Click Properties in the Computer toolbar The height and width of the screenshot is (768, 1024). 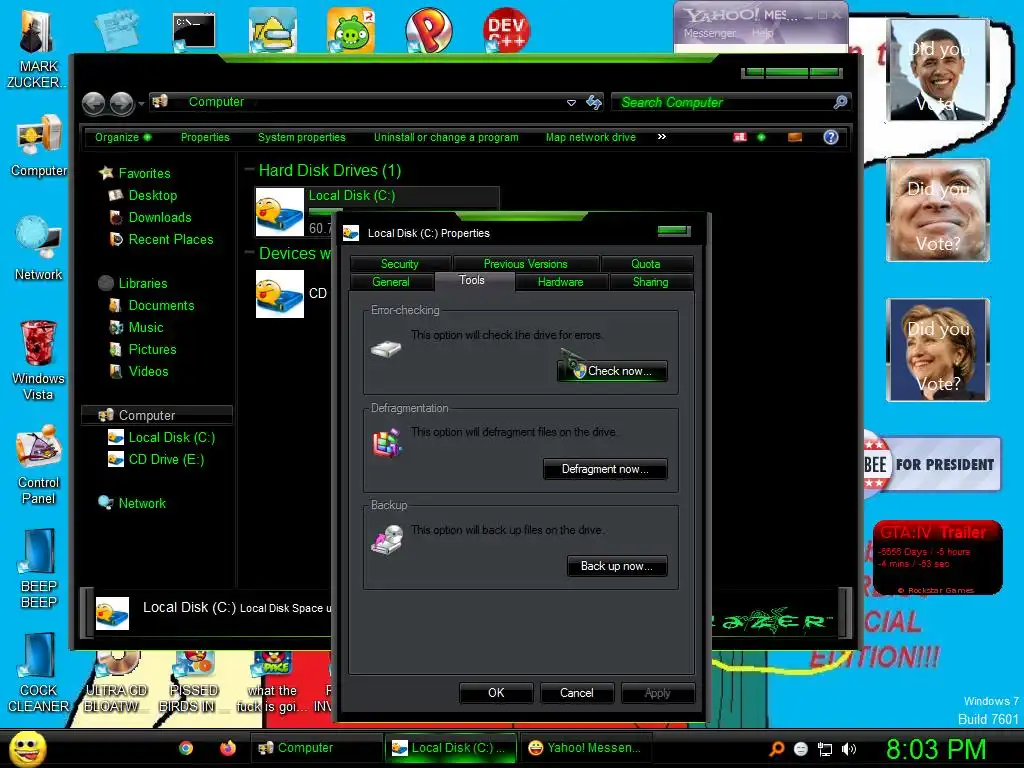pos(205,137)
